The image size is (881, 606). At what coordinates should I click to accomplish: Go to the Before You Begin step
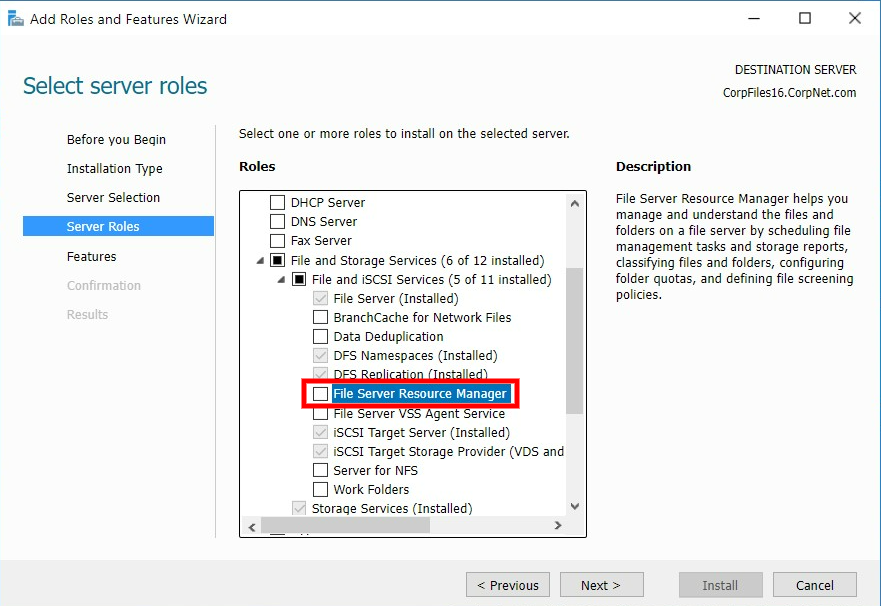coord(119,139)
